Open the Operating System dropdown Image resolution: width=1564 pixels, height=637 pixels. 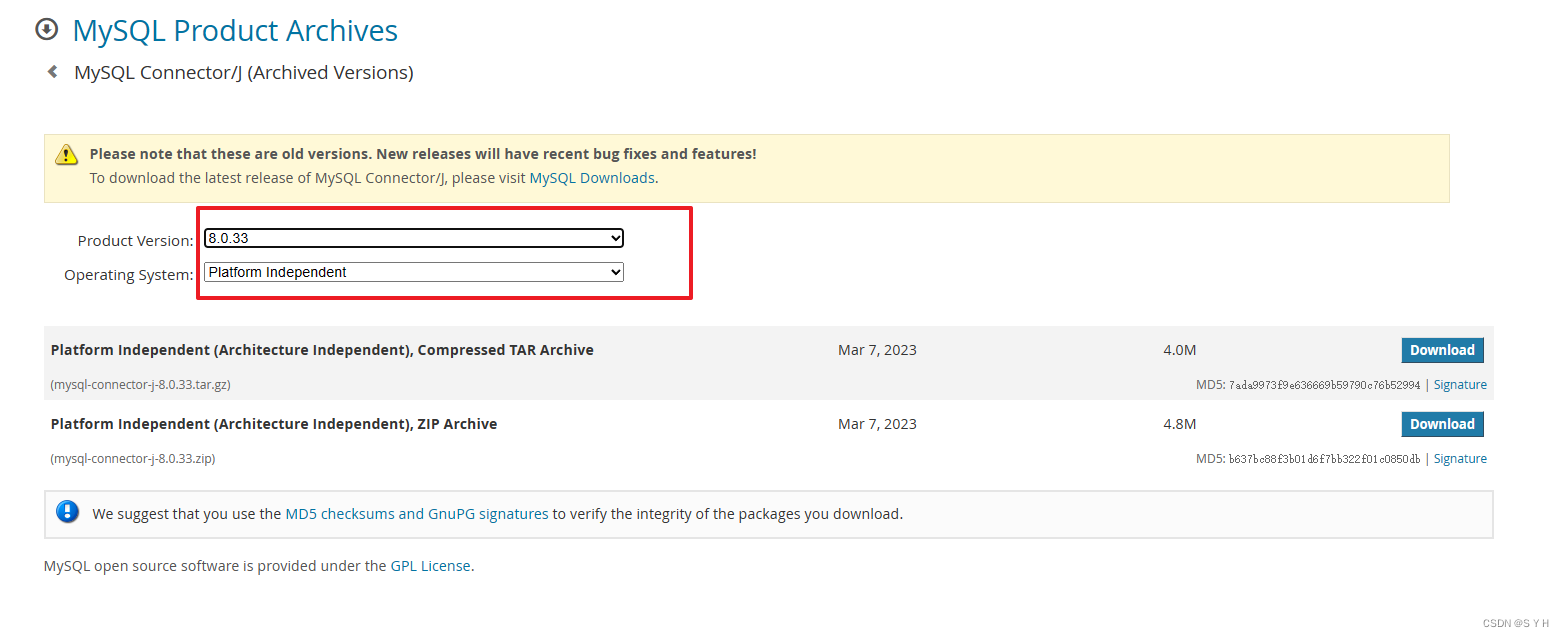point(414,272)
